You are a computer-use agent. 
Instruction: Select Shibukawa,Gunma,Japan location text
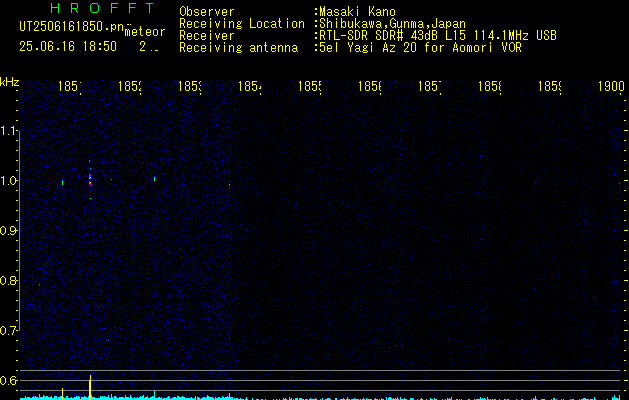pos(392,24)
